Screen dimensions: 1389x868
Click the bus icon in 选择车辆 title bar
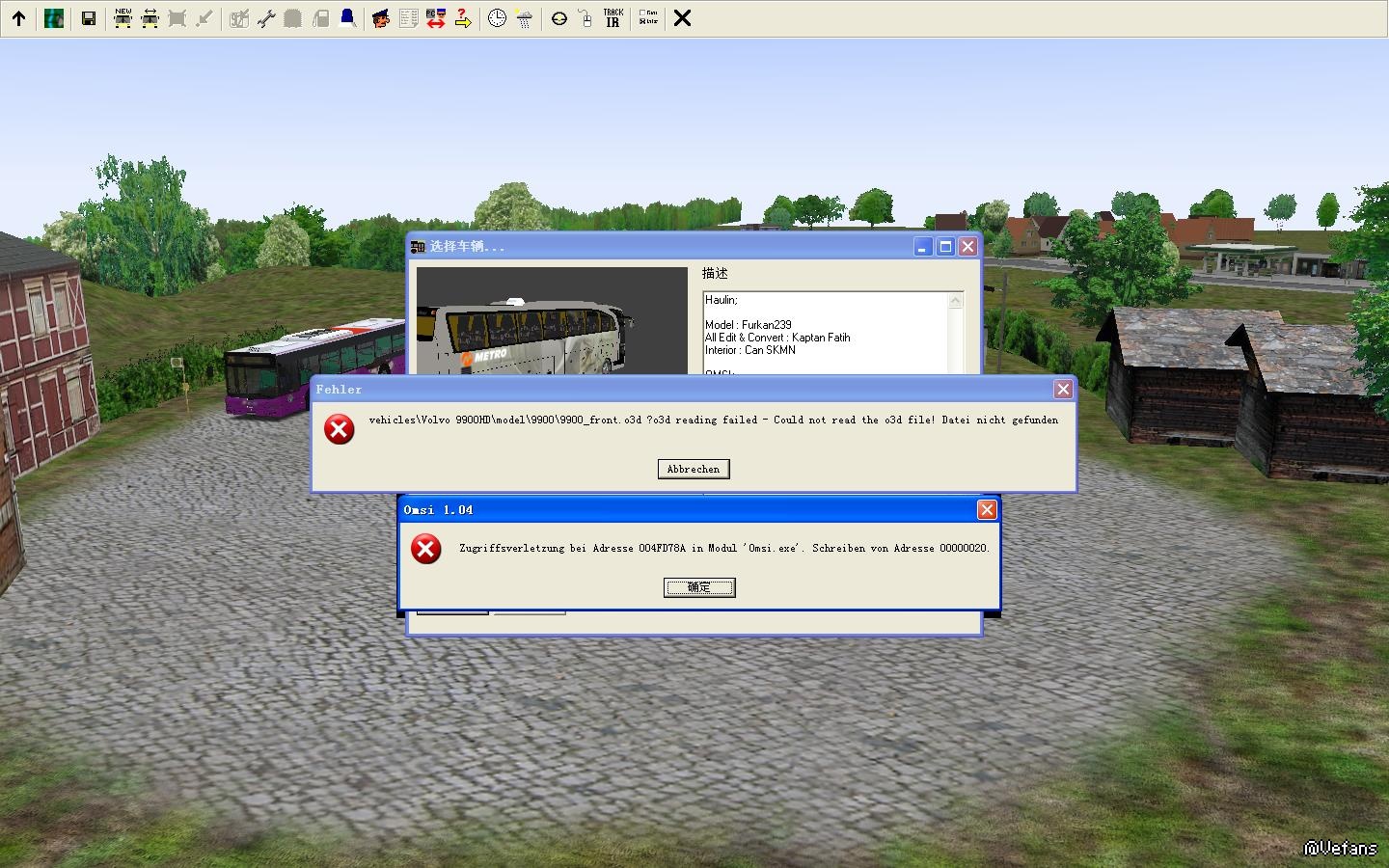(418, 247)
